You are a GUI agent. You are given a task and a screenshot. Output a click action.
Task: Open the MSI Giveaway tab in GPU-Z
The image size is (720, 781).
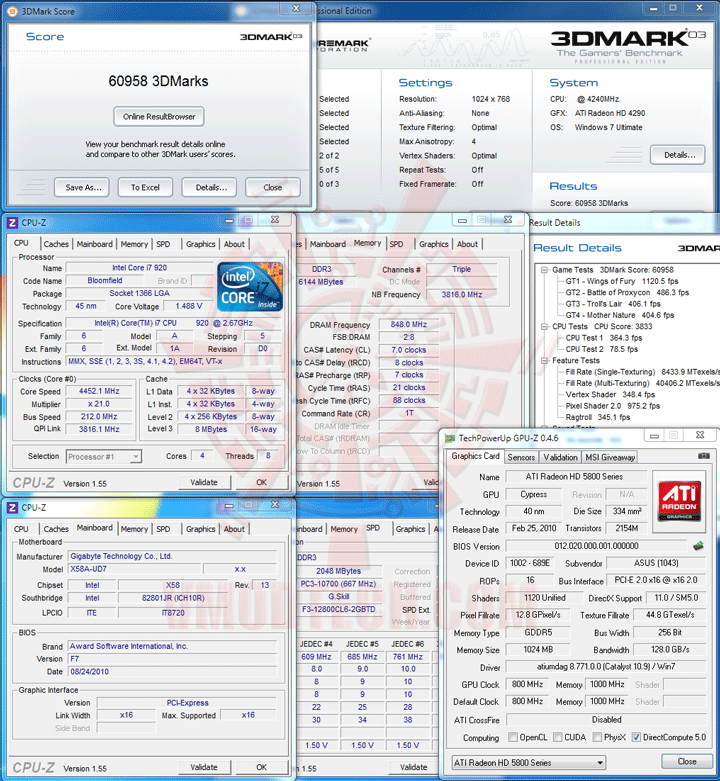tap(610, 457)
